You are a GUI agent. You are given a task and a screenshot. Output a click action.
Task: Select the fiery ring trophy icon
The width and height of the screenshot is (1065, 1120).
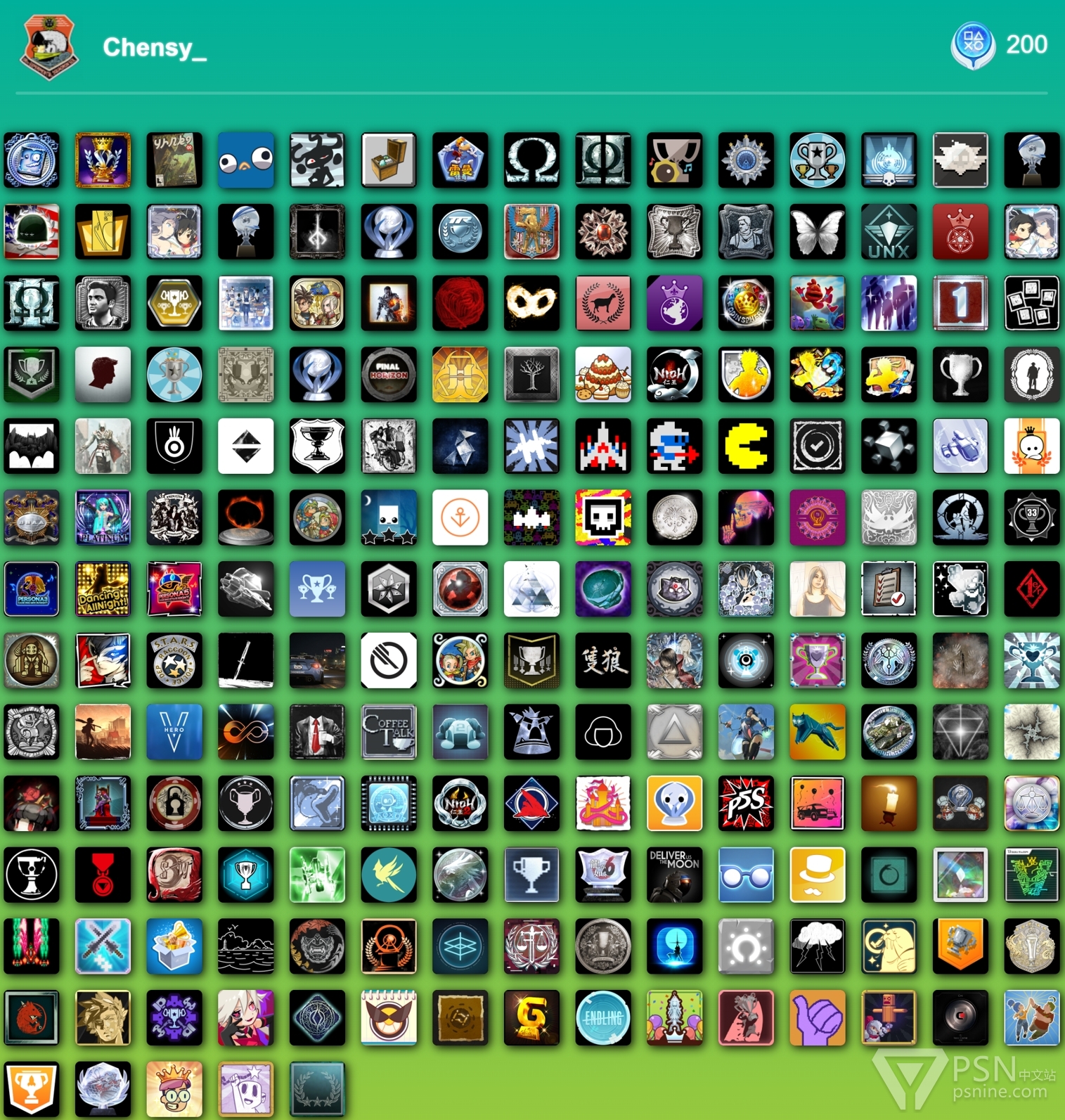click(x=246, y=517)
